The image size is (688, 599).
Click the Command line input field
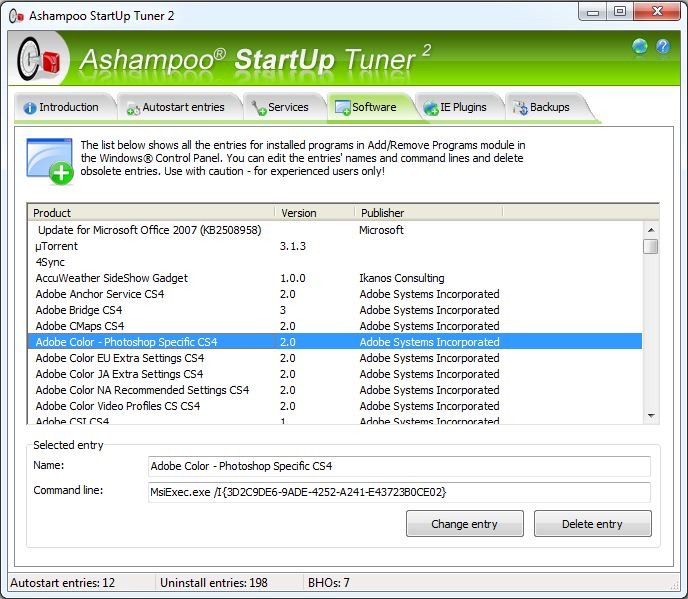[399, 492]
